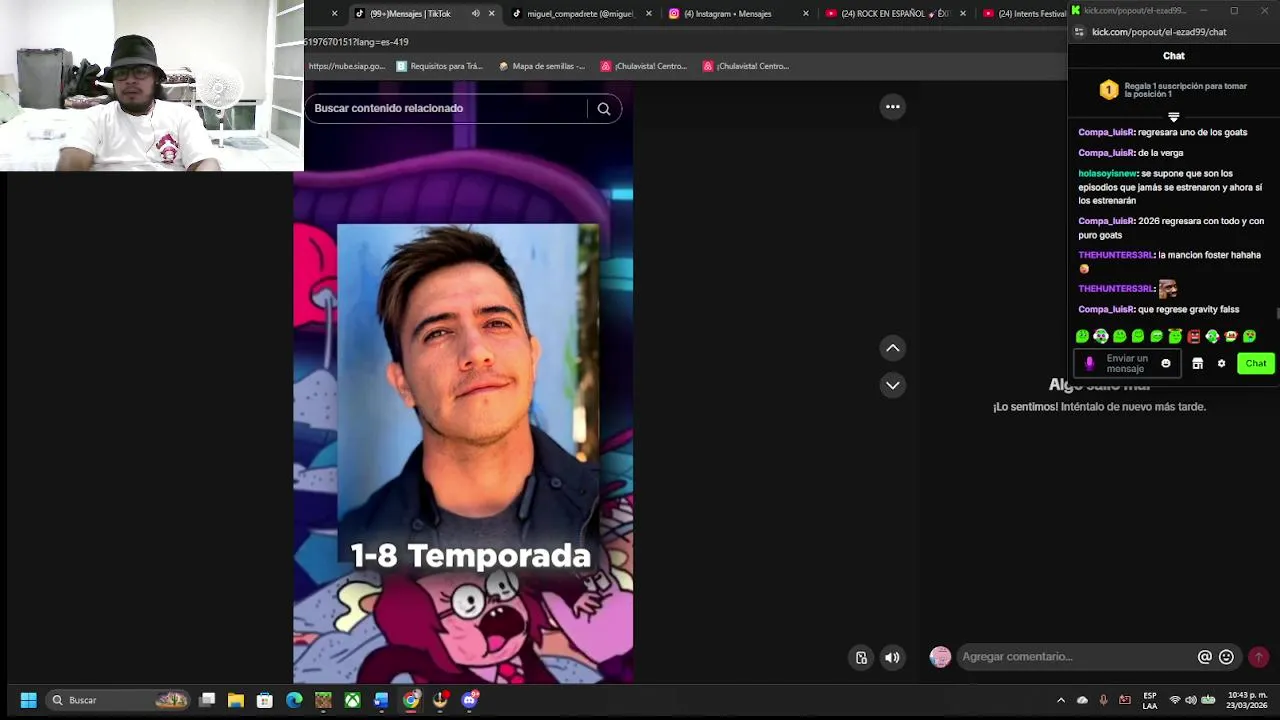Pick the red angry emote in quick row
The height and width of the screenshot is (720, 1280).
tap(1194, 337)
